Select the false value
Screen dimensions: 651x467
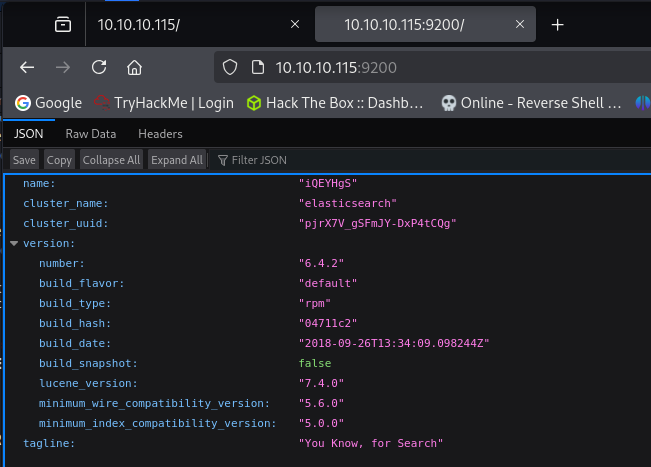(x=315, y=363)
